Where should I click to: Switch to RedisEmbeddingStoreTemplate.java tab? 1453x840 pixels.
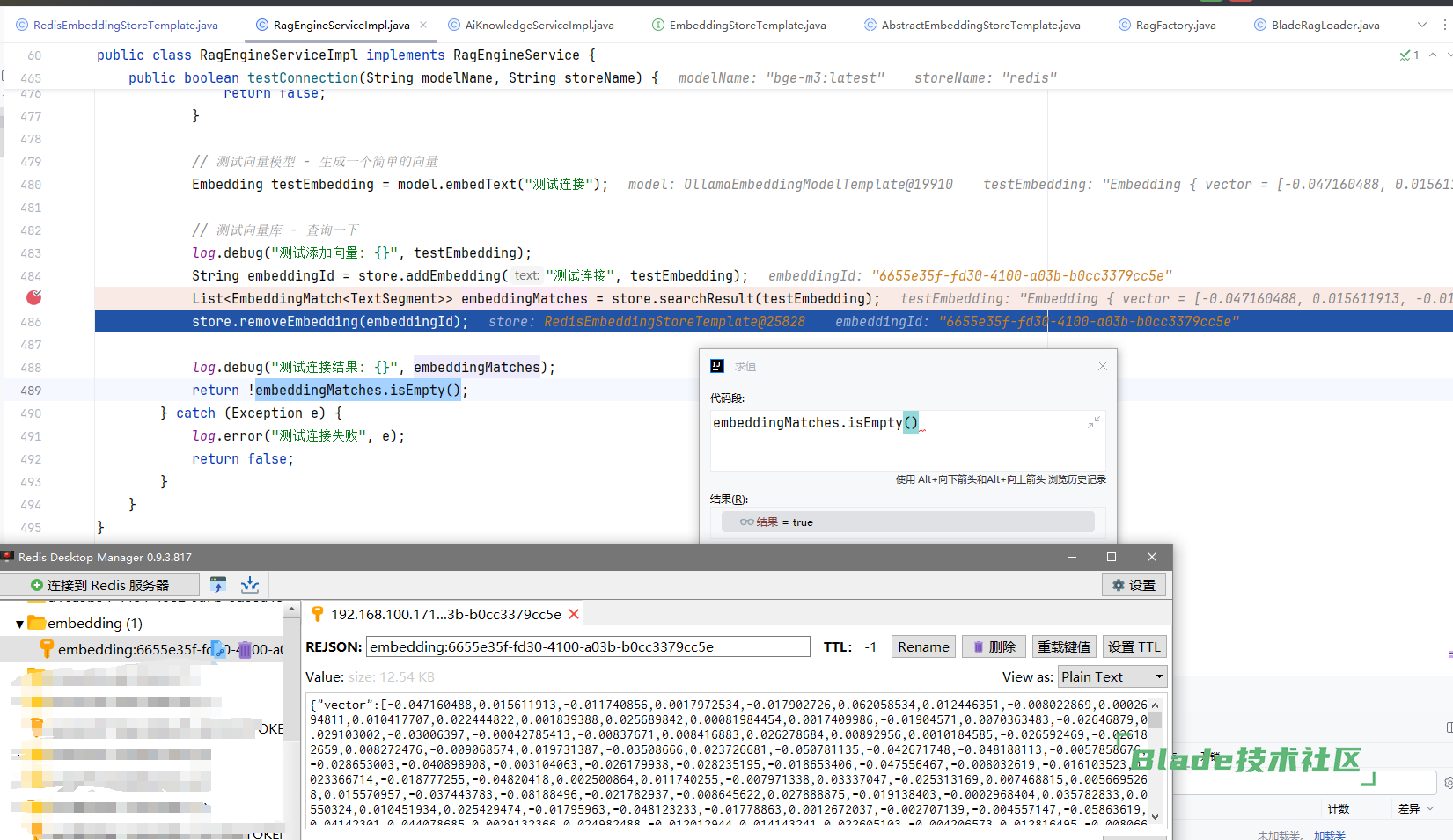click(117, 25)
